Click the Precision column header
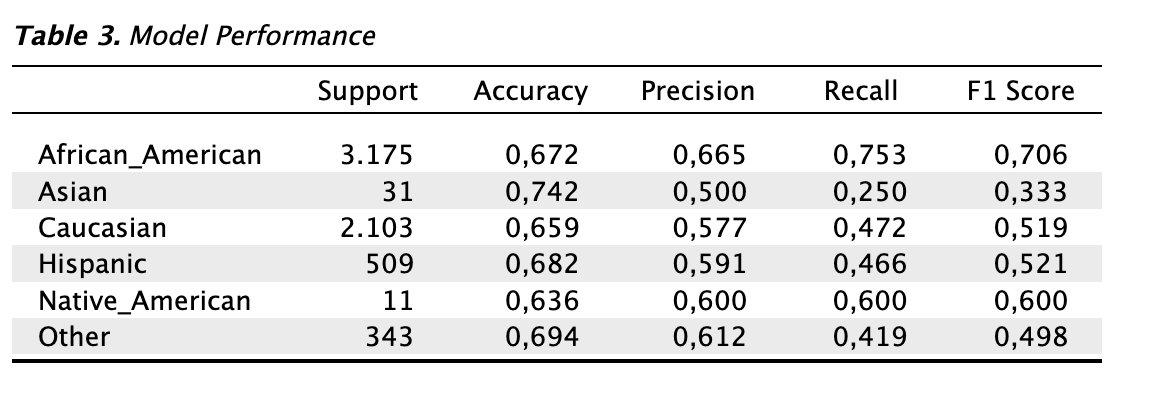The width and height of the screenshot is (1152, 394). [x=697, y=91]
